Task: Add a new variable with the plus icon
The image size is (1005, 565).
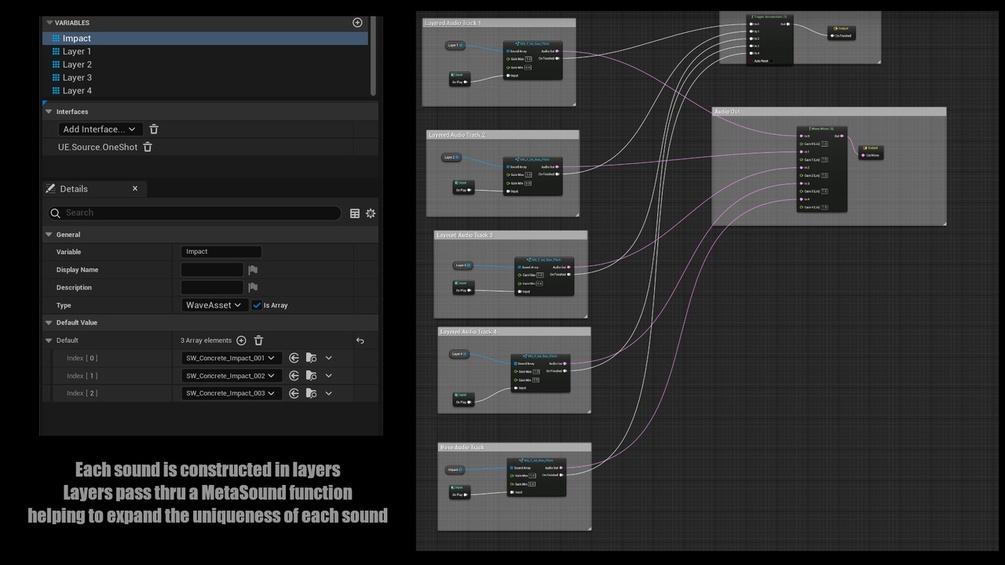Action: pos(358,22)
